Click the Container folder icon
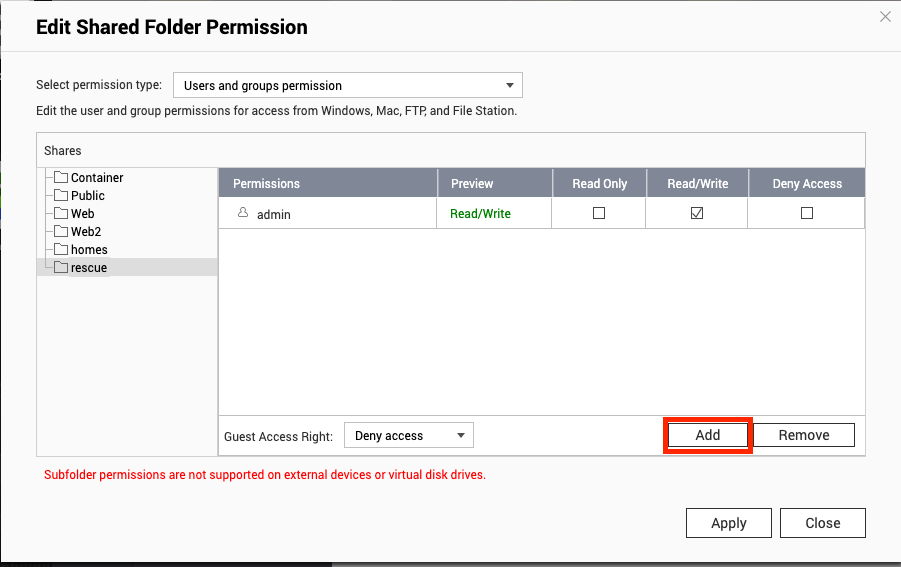901x567 pixels. [61, 177]
